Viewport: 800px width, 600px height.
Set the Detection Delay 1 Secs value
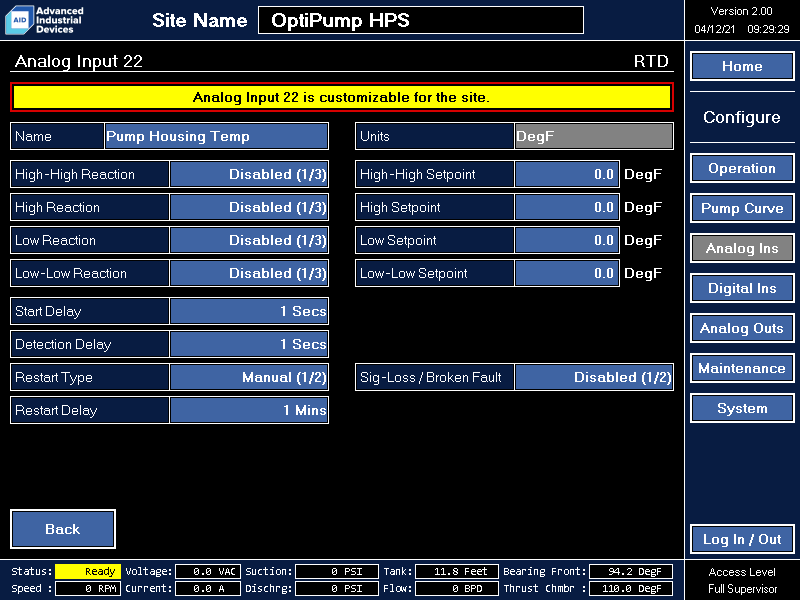pyautogui.click(x=249, y=344)
